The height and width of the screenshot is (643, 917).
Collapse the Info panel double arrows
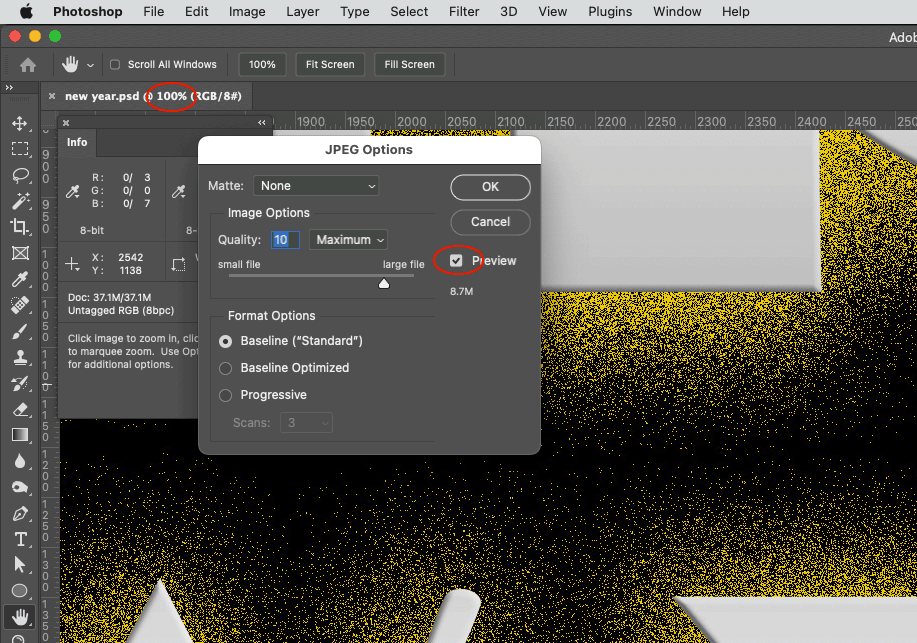coord(262,122)
